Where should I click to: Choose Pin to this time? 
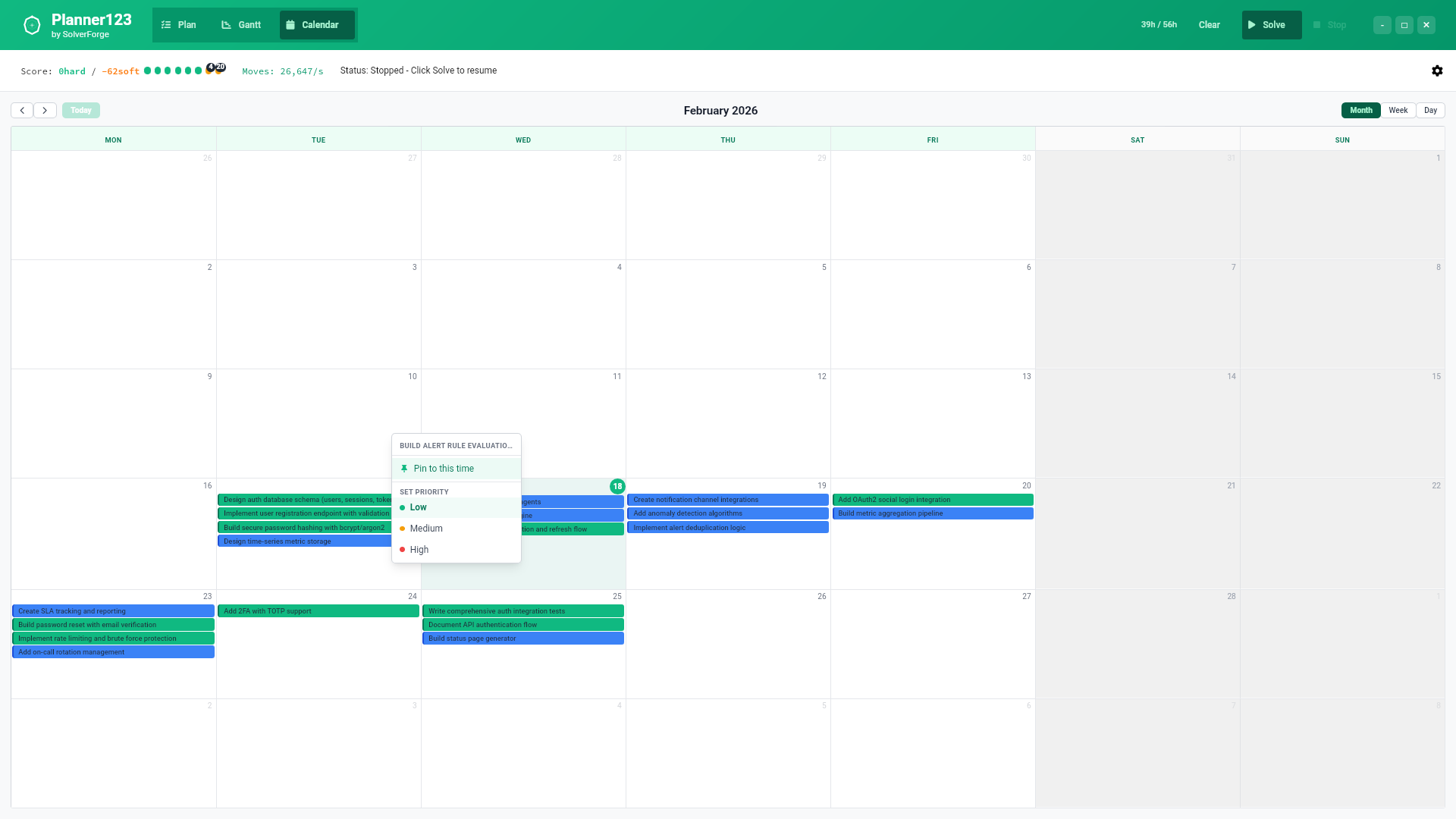444,468
